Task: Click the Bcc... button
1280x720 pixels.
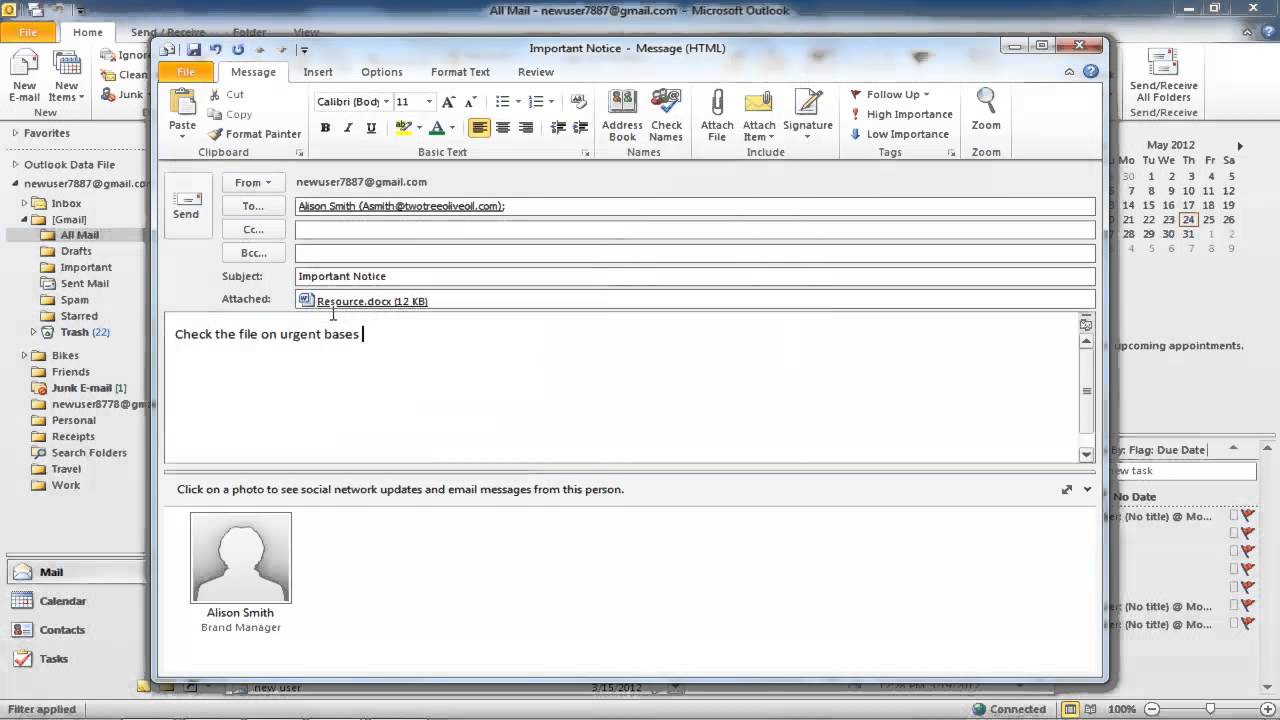Action: pos(253,253)
